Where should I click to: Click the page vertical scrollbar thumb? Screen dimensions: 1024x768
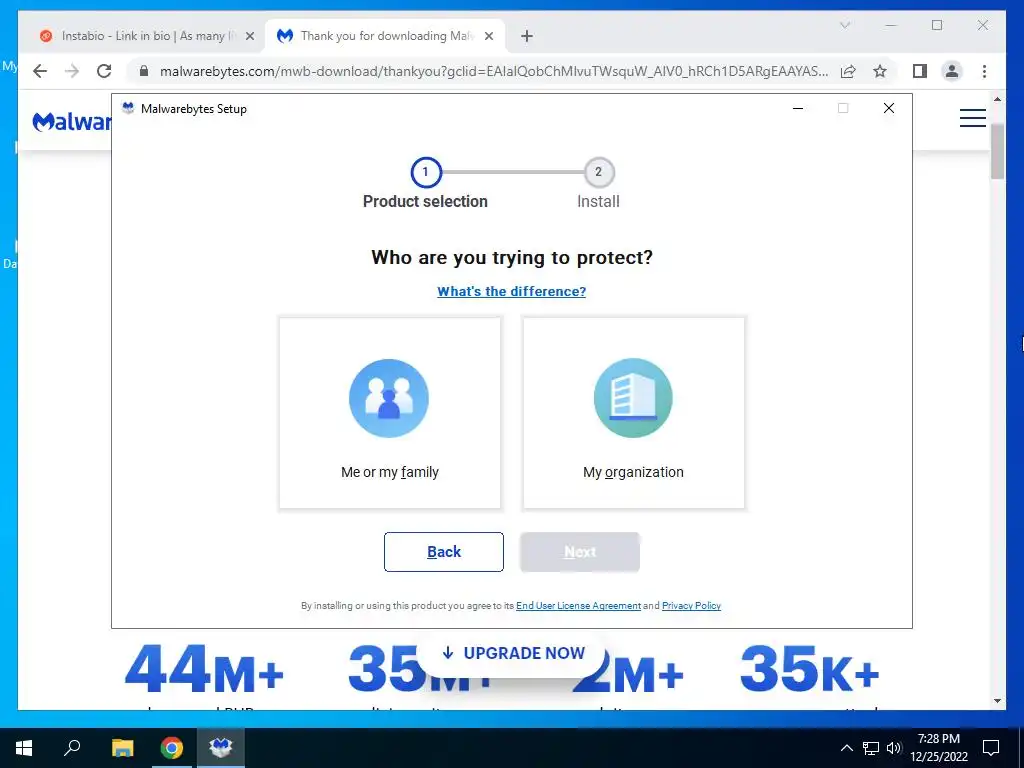997,150
